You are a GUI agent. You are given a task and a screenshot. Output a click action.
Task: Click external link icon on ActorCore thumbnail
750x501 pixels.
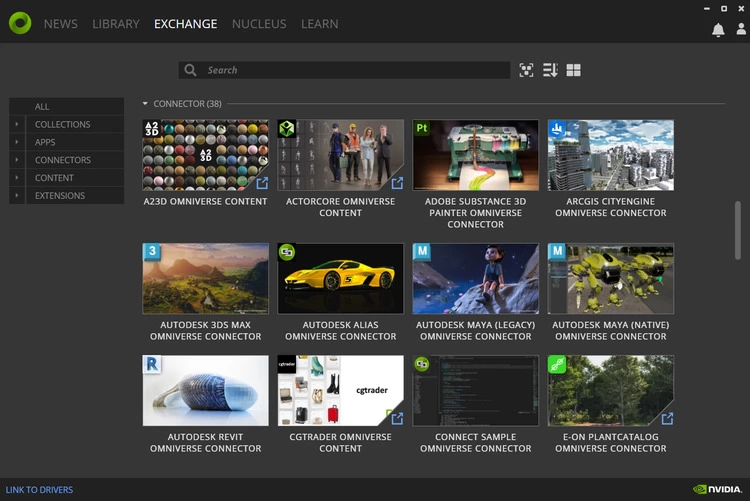397,183
